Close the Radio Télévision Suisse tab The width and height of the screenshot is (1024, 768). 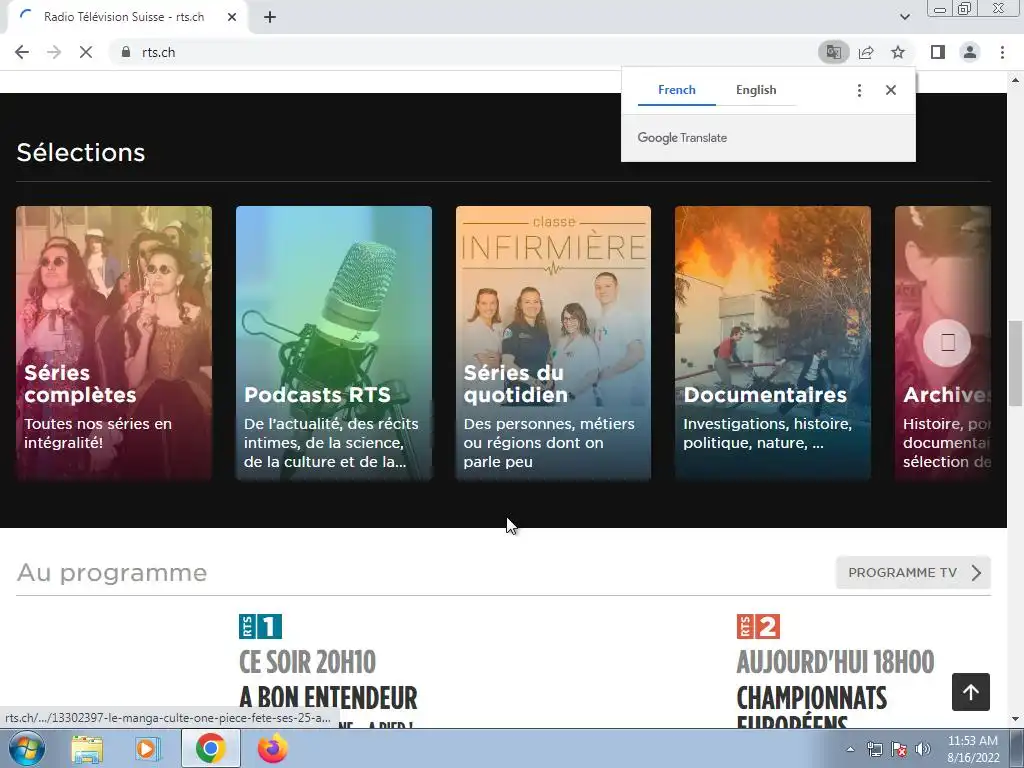coord(232,17)
